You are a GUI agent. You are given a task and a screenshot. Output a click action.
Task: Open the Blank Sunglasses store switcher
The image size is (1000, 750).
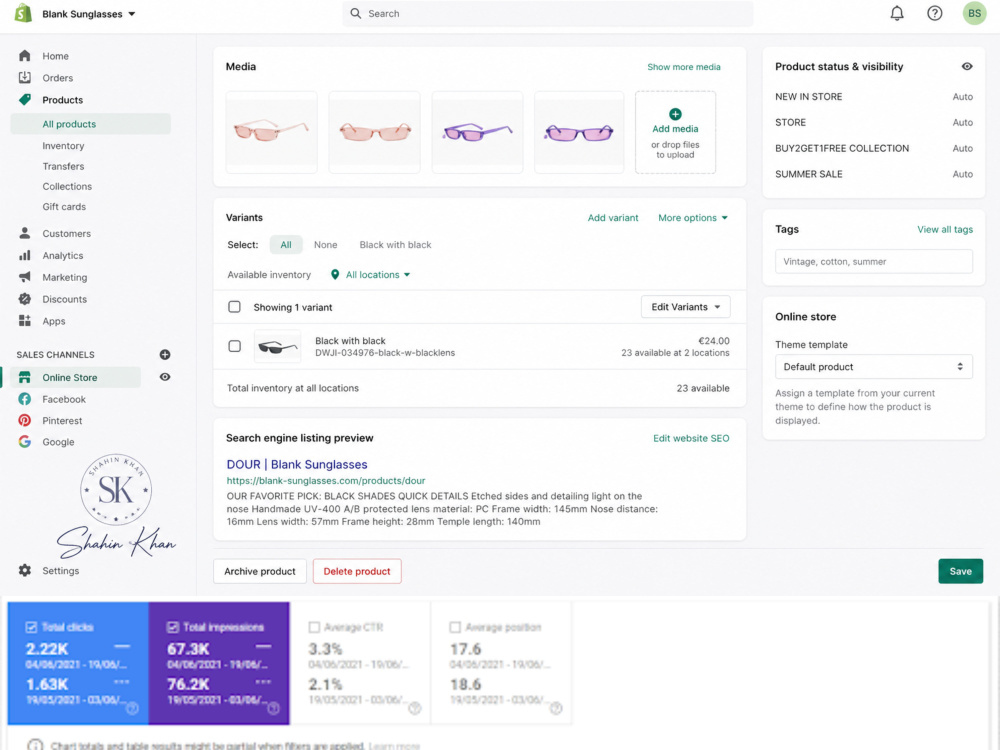[89, 14]
